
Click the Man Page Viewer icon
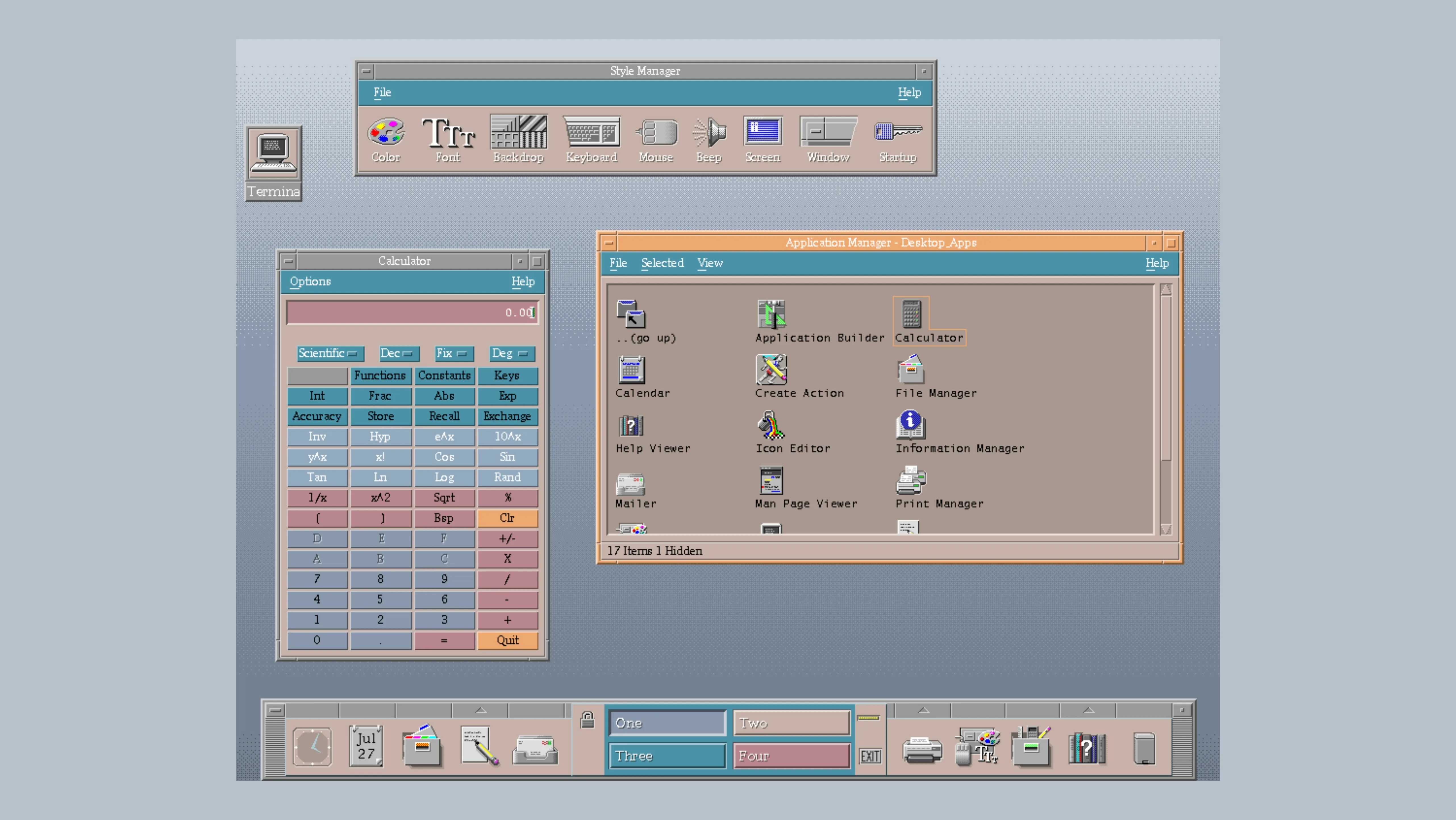(x=771, y=481)
